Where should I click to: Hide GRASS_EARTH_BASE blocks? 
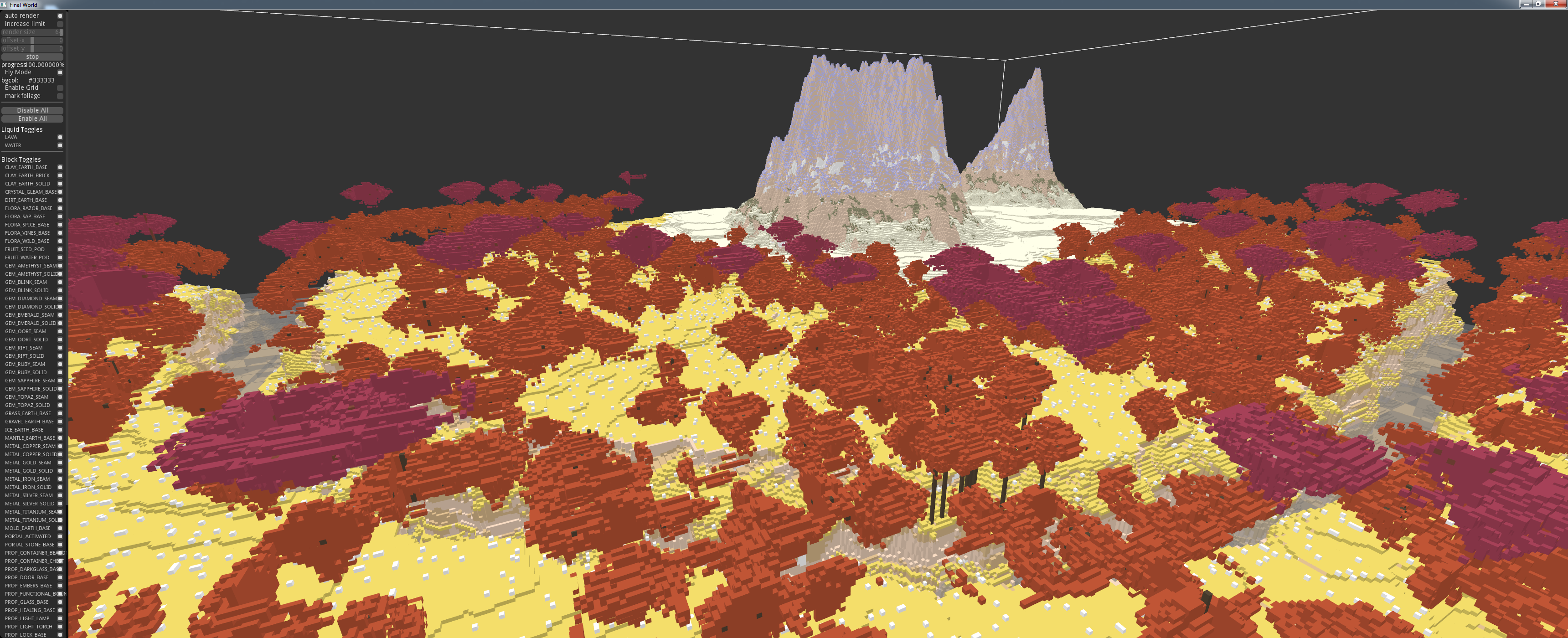(x=60, y=413)
